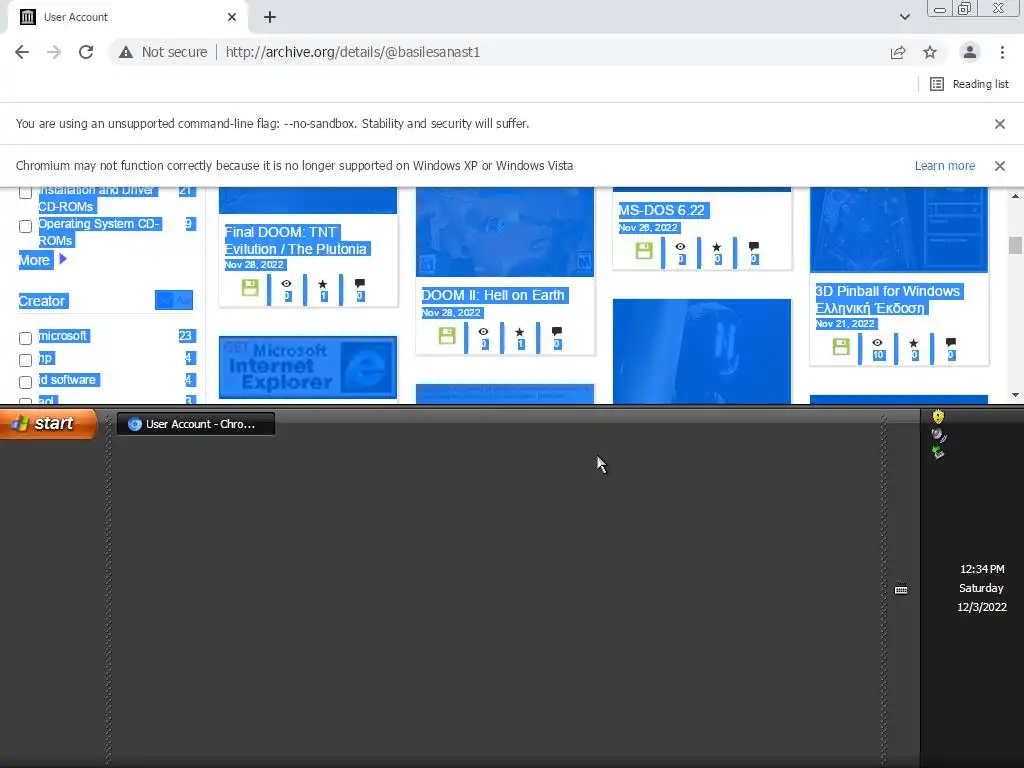
Task: Open MS-DOS 6.22 item
Action: (662, 210)
